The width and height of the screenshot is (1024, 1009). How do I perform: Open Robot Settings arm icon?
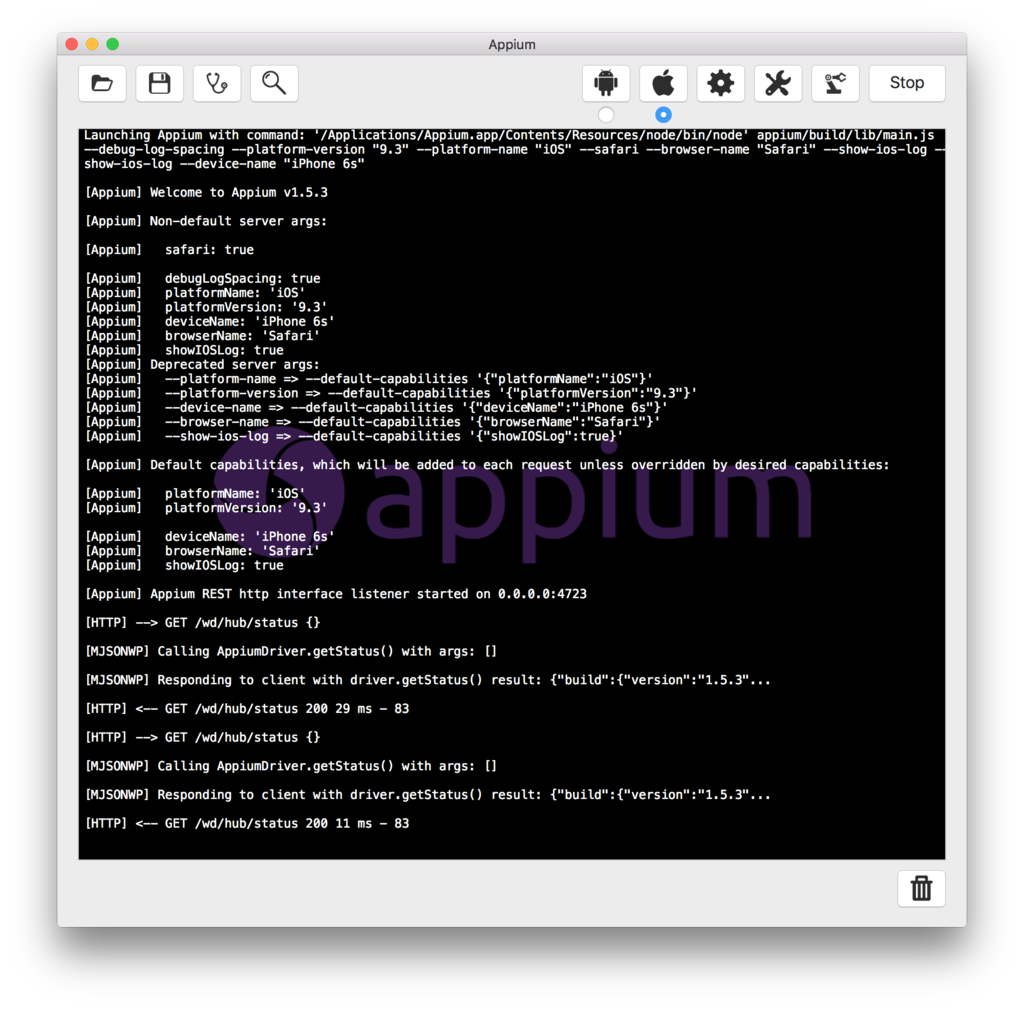(x=835, y=83)
